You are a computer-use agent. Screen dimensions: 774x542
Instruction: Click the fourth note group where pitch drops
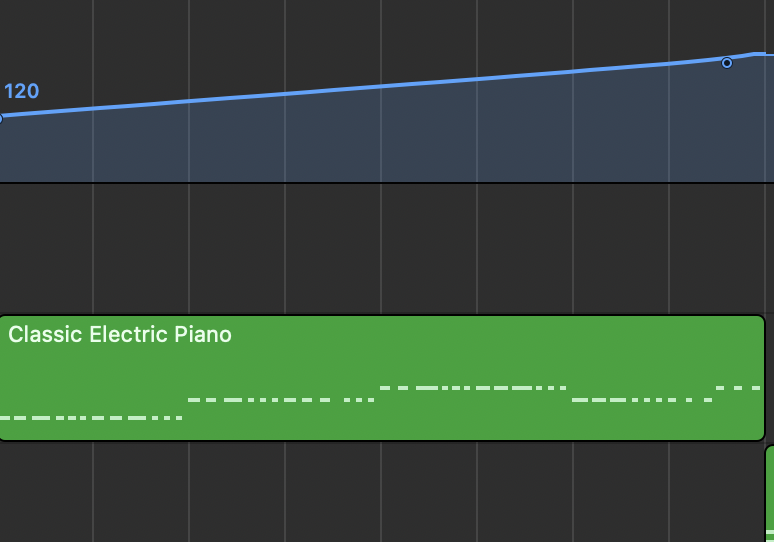pyautogui.click(x=640, y=400)
